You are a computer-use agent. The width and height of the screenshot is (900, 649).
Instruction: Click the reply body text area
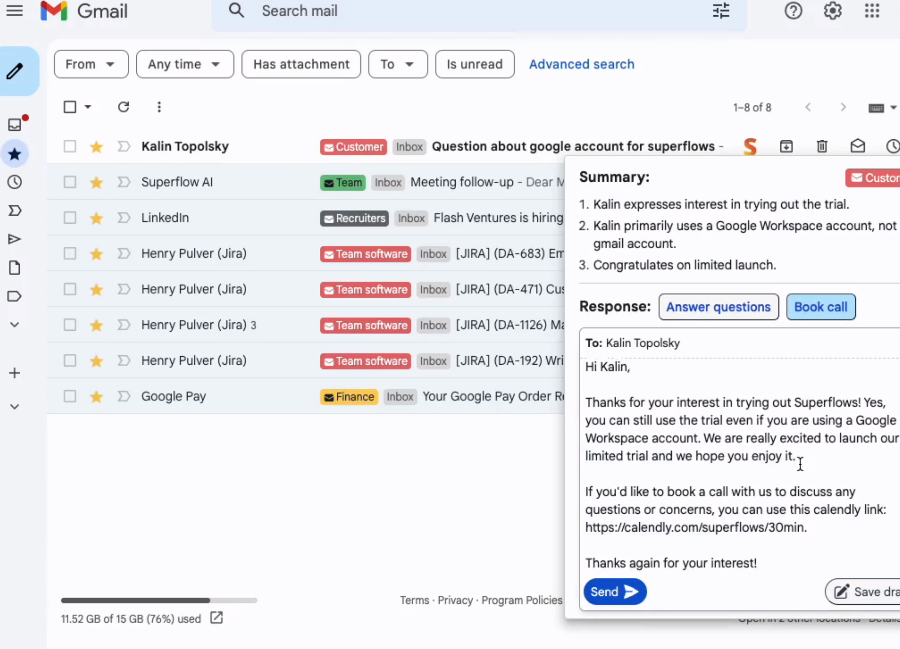pyautogui.click(x=740, y=465)
